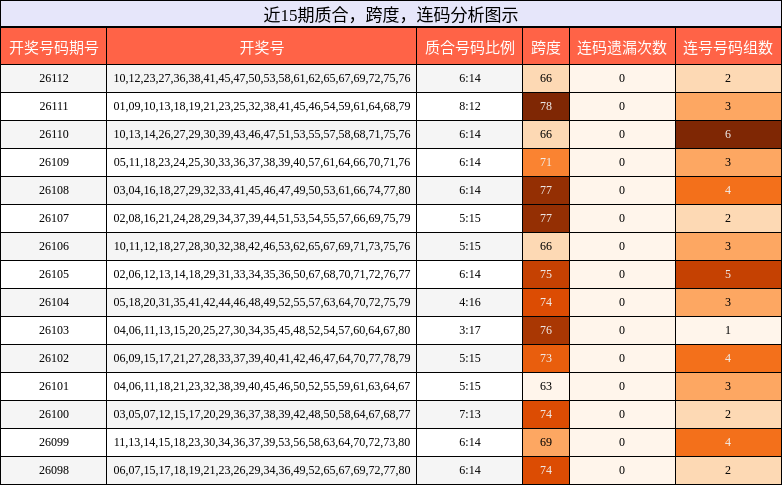Screen dimensions: 782x485
Task: Select period number 26106
Action: point(53,245)
